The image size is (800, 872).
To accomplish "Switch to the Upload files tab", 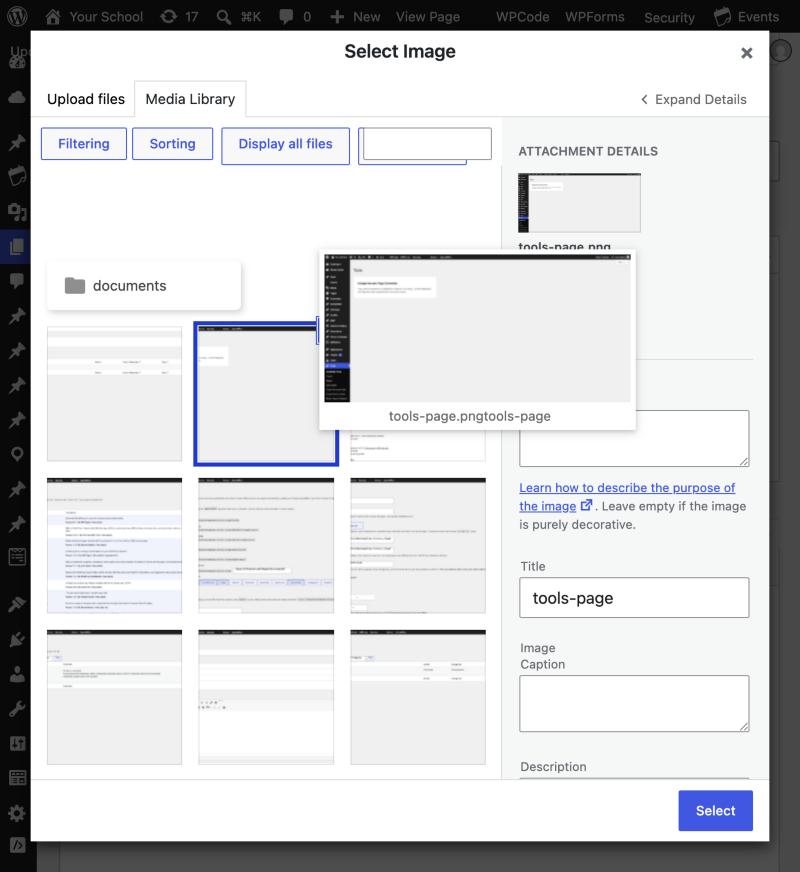I will [x=86, y=99].
